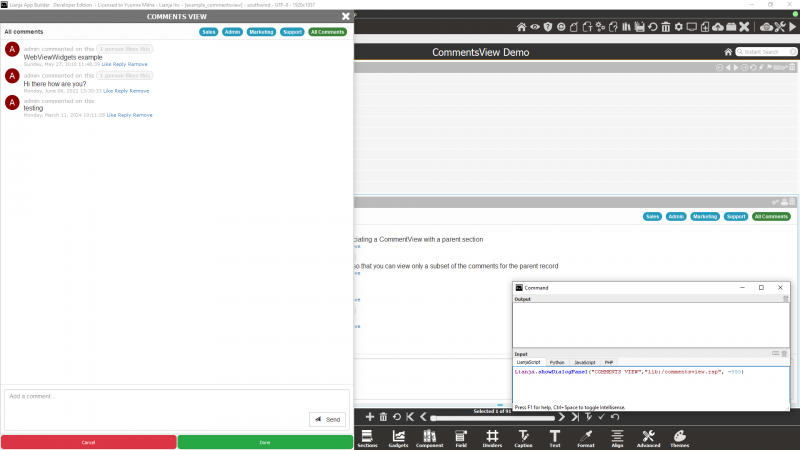Image resolution: width=800 pixels, height=450 pixels.
Task: Click the Advanced tools icon
Action: (648, 438)
